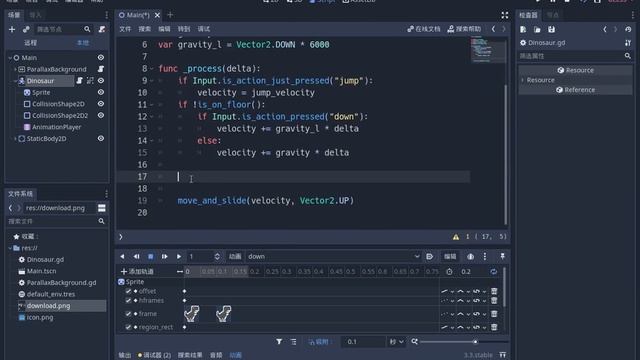640x360 pixels.
Task: Stop animation playback
Action: pos(151,256)
